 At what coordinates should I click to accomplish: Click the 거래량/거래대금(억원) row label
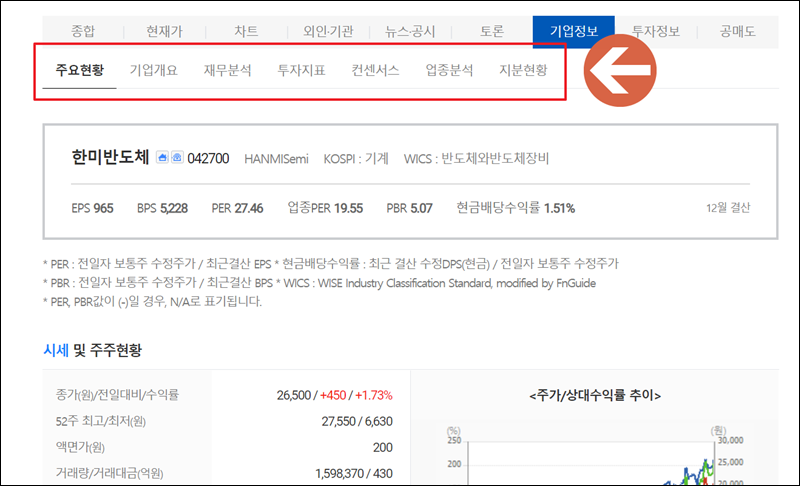click(109, 473)
